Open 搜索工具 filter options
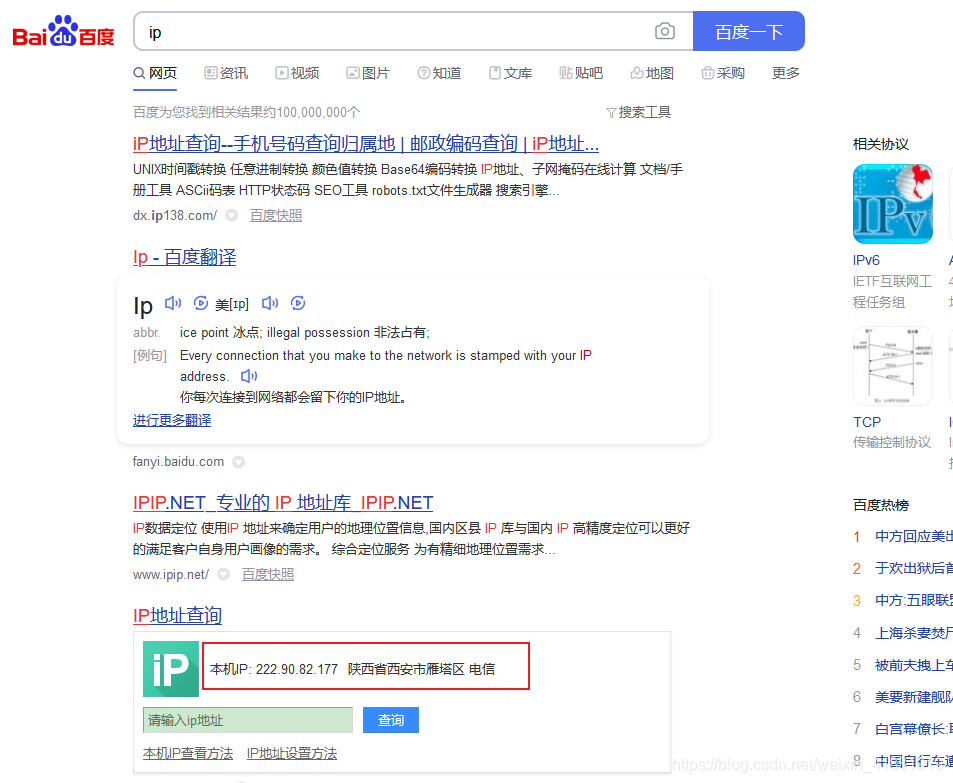This screenshot has width=953, height=783. 638,112
